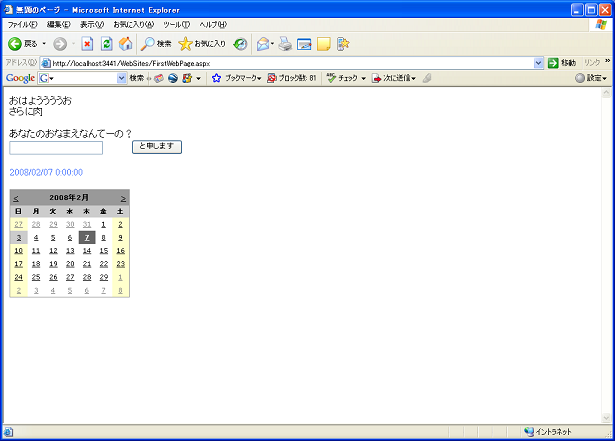Click the Print icon in the toolbar
Image resolution: width=615 pixels, height=441 pixels.
coord(285,44)
